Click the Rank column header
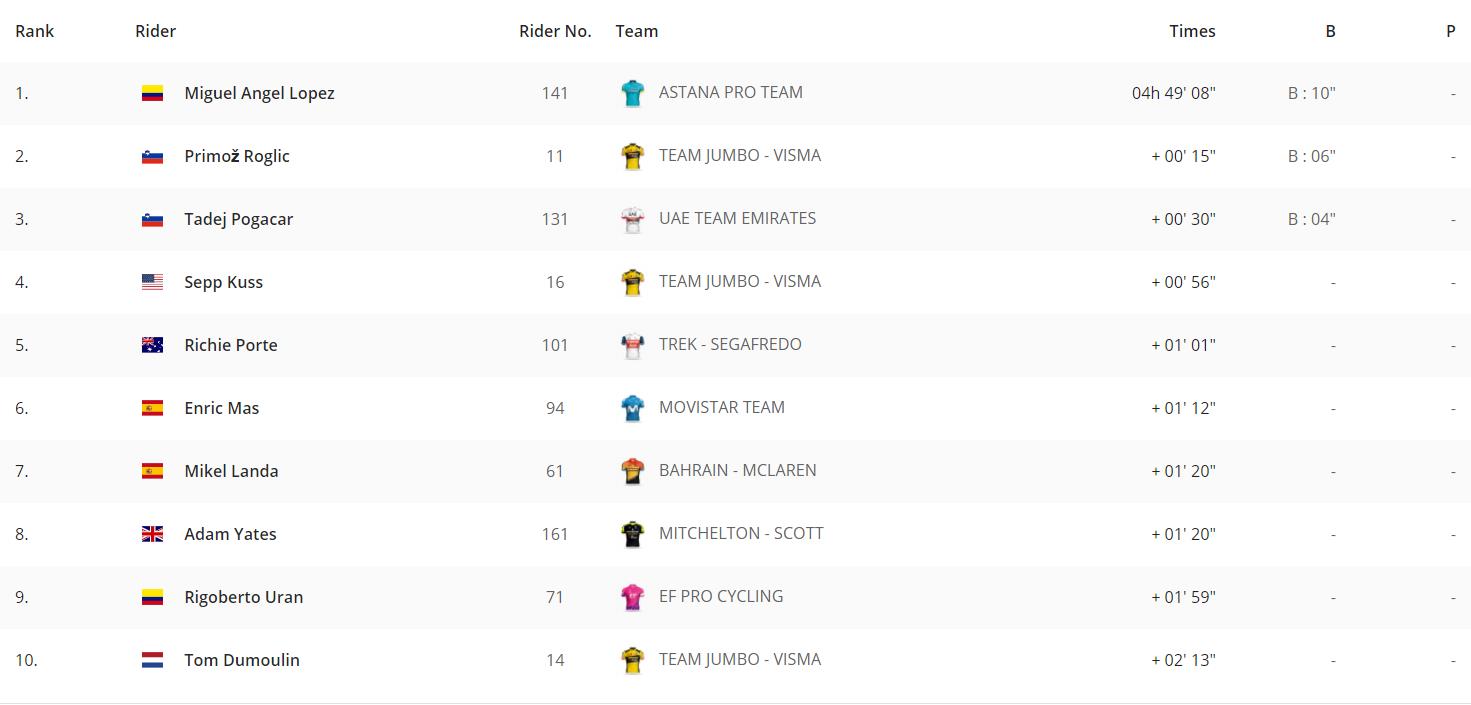 coord(35,31)
